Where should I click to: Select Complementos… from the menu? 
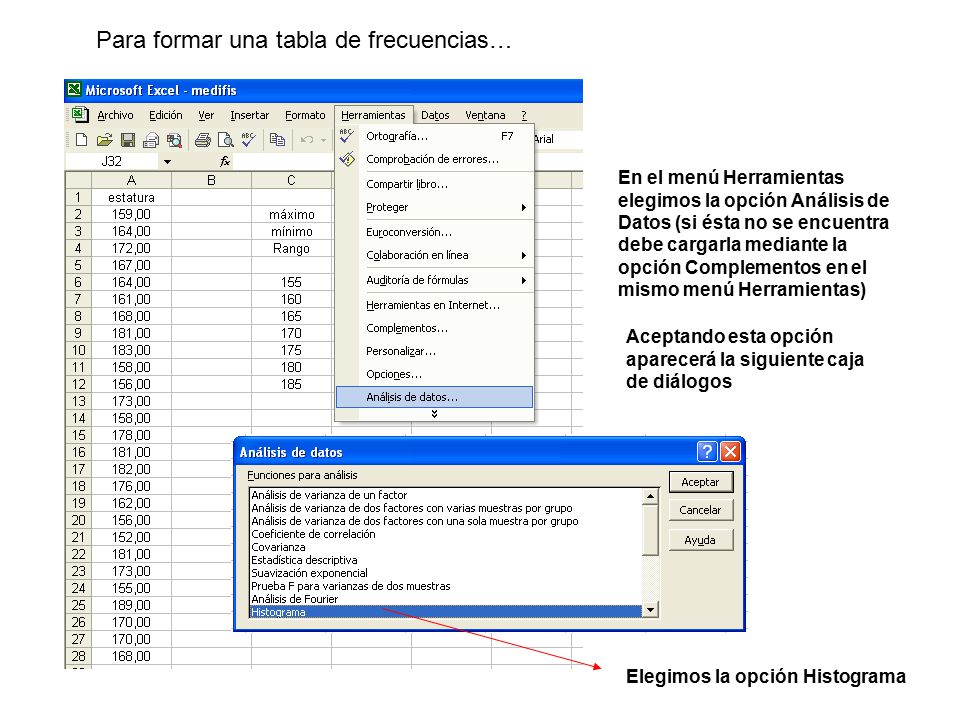434,328
